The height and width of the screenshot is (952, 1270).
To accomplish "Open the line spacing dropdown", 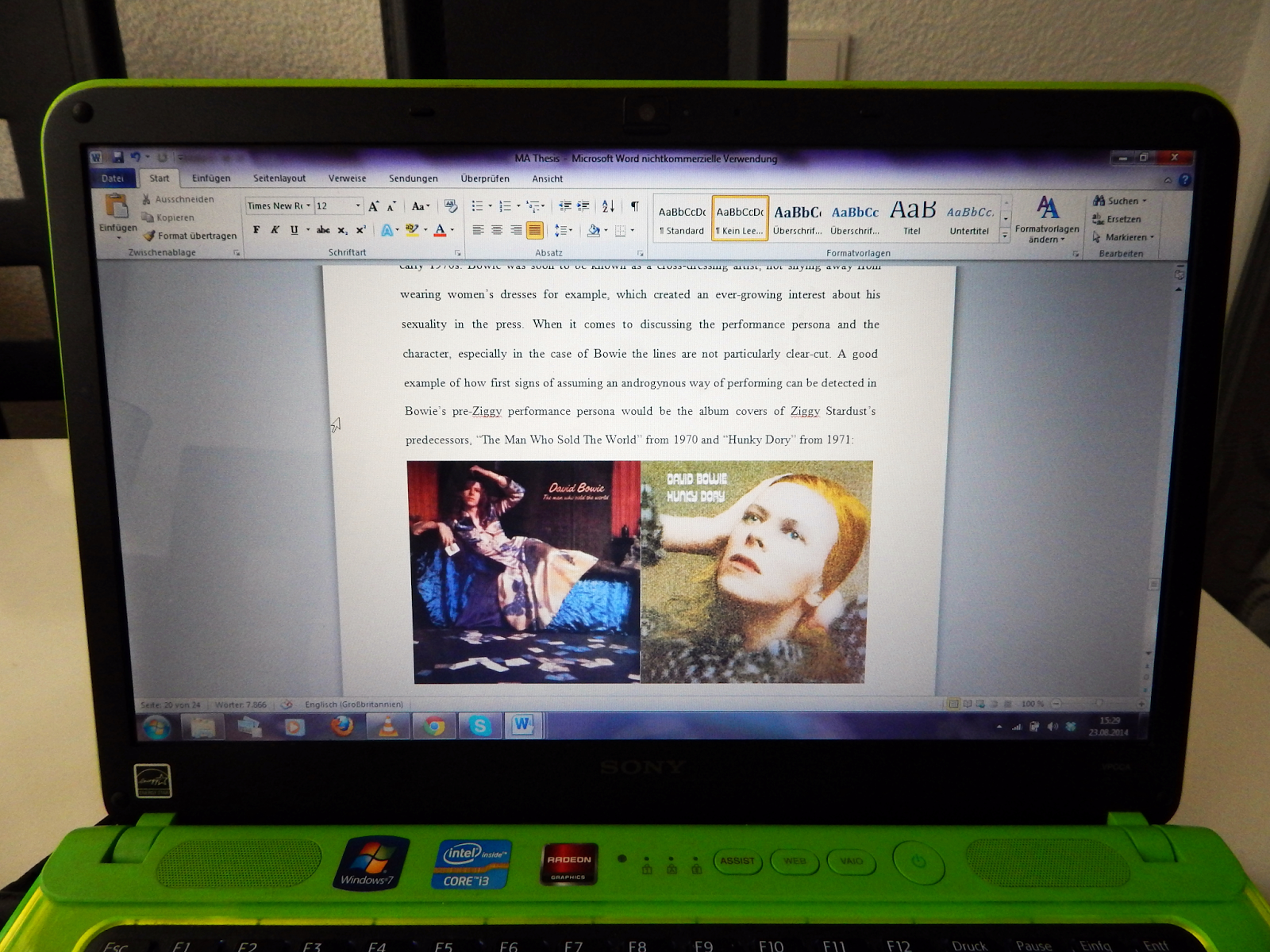I will (x=563, y=231).
